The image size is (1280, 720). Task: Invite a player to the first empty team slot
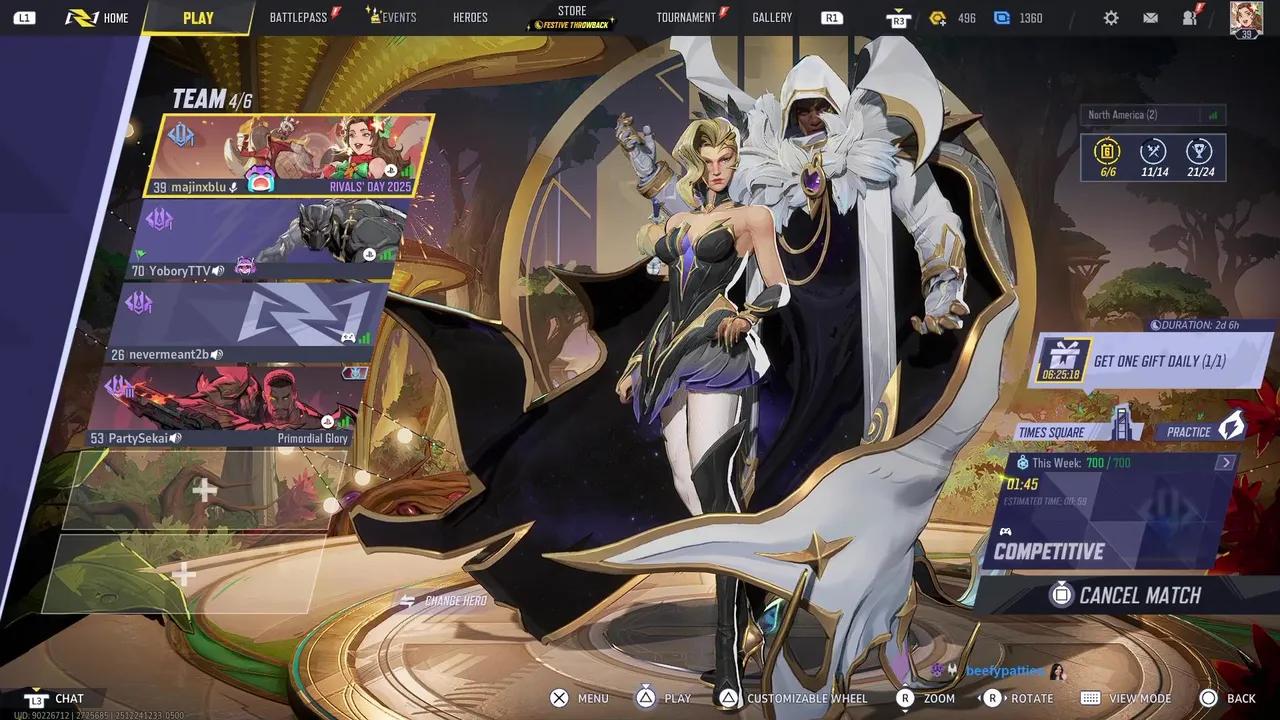[x=204, y=490]
